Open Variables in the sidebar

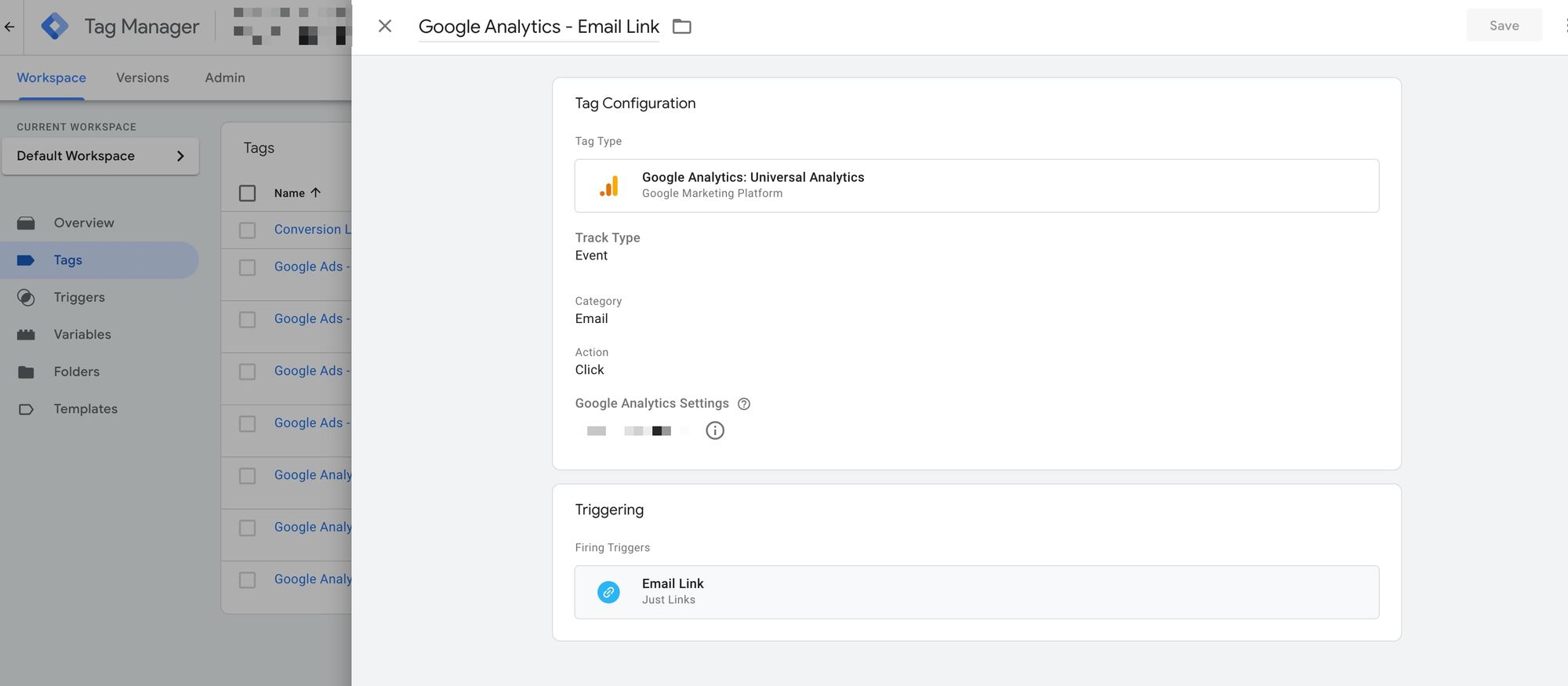tap(82, 335)
